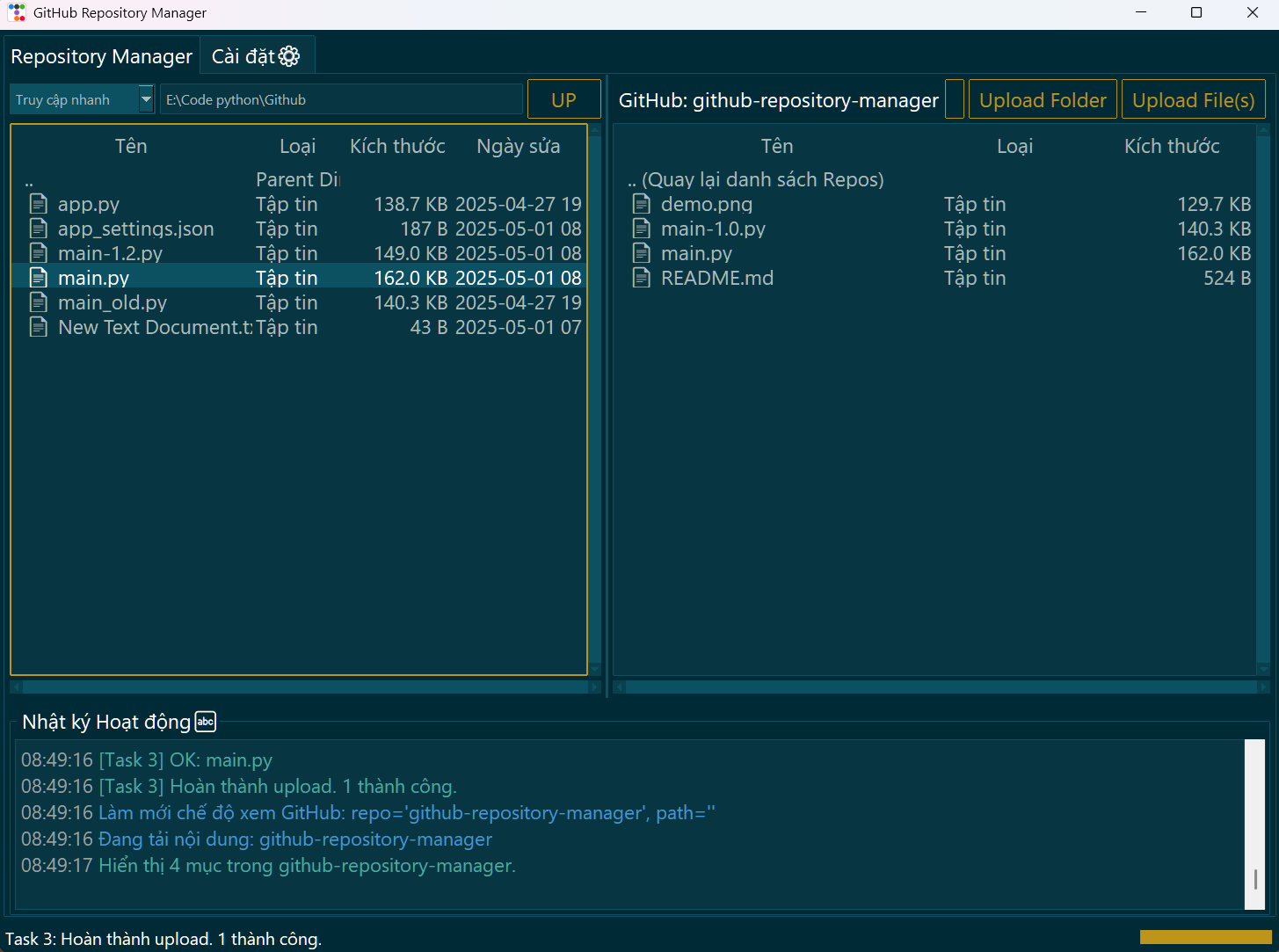1279x952 pixels.
Task: Select README.md in the GitHub list
Action: pos(935,278)
